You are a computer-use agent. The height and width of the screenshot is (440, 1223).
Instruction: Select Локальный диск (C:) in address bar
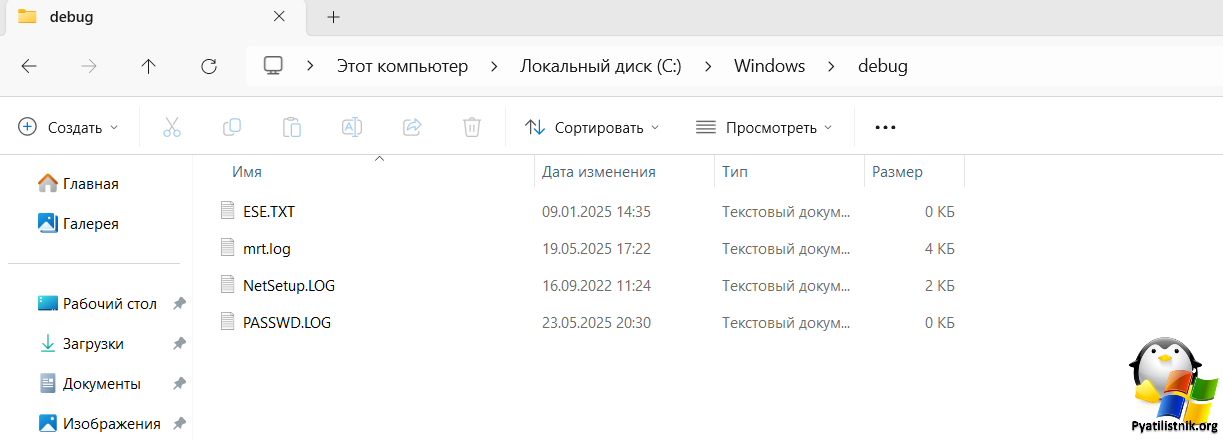pyautogui.click(x=601, y=66)
